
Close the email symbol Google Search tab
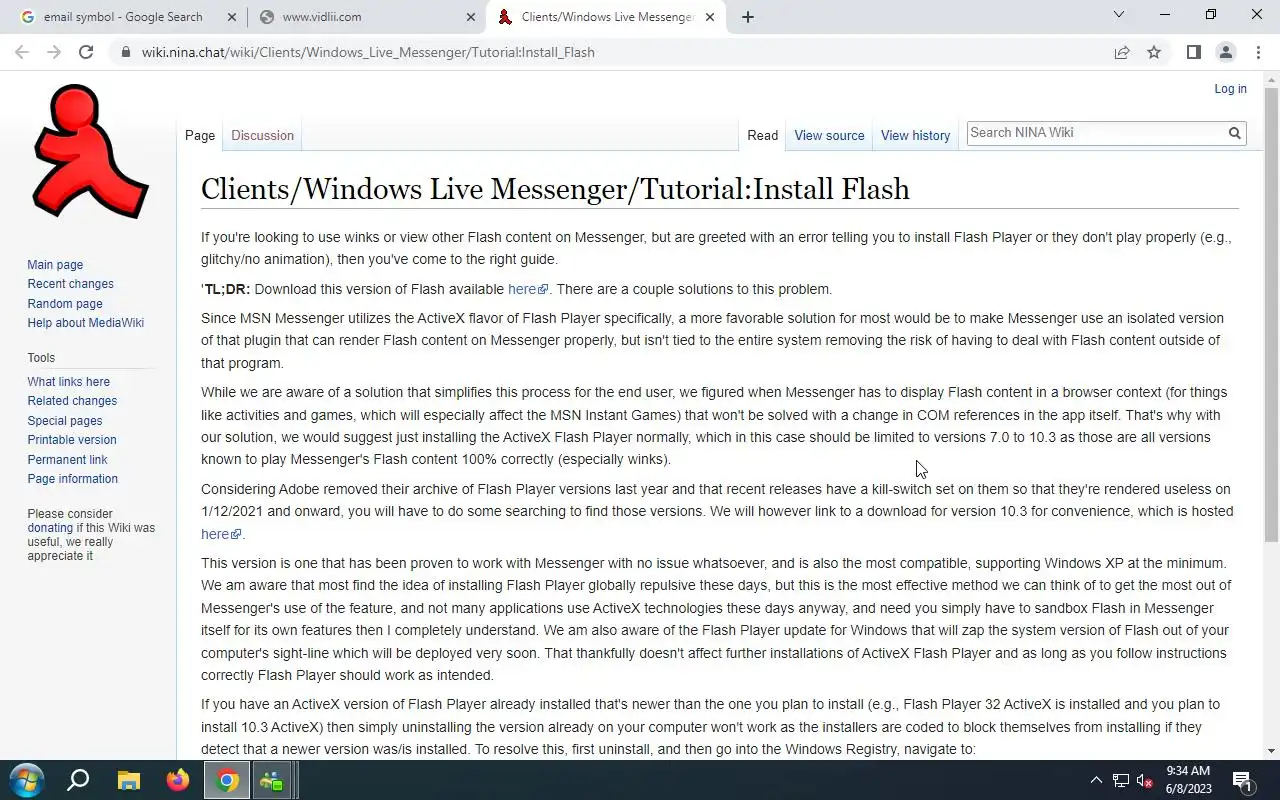[x=232, y=17]
